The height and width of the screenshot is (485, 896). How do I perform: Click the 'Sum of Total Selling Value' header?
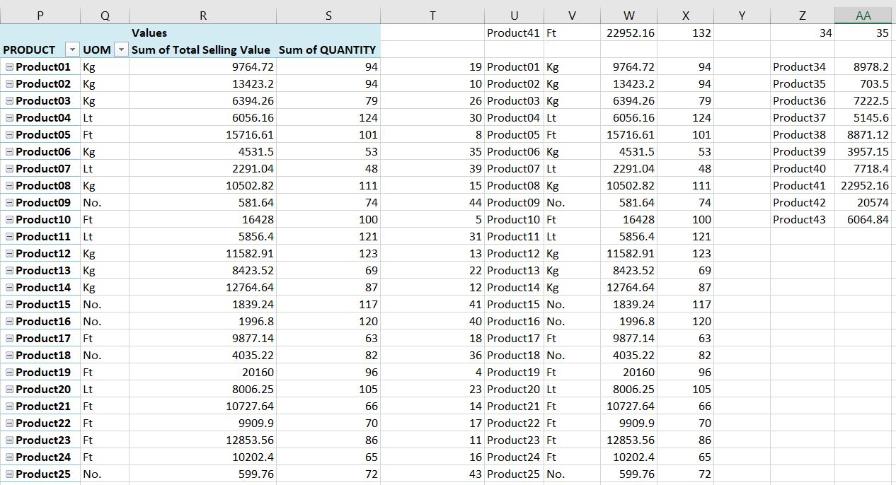pyautogui.click(x=201, y=50)
